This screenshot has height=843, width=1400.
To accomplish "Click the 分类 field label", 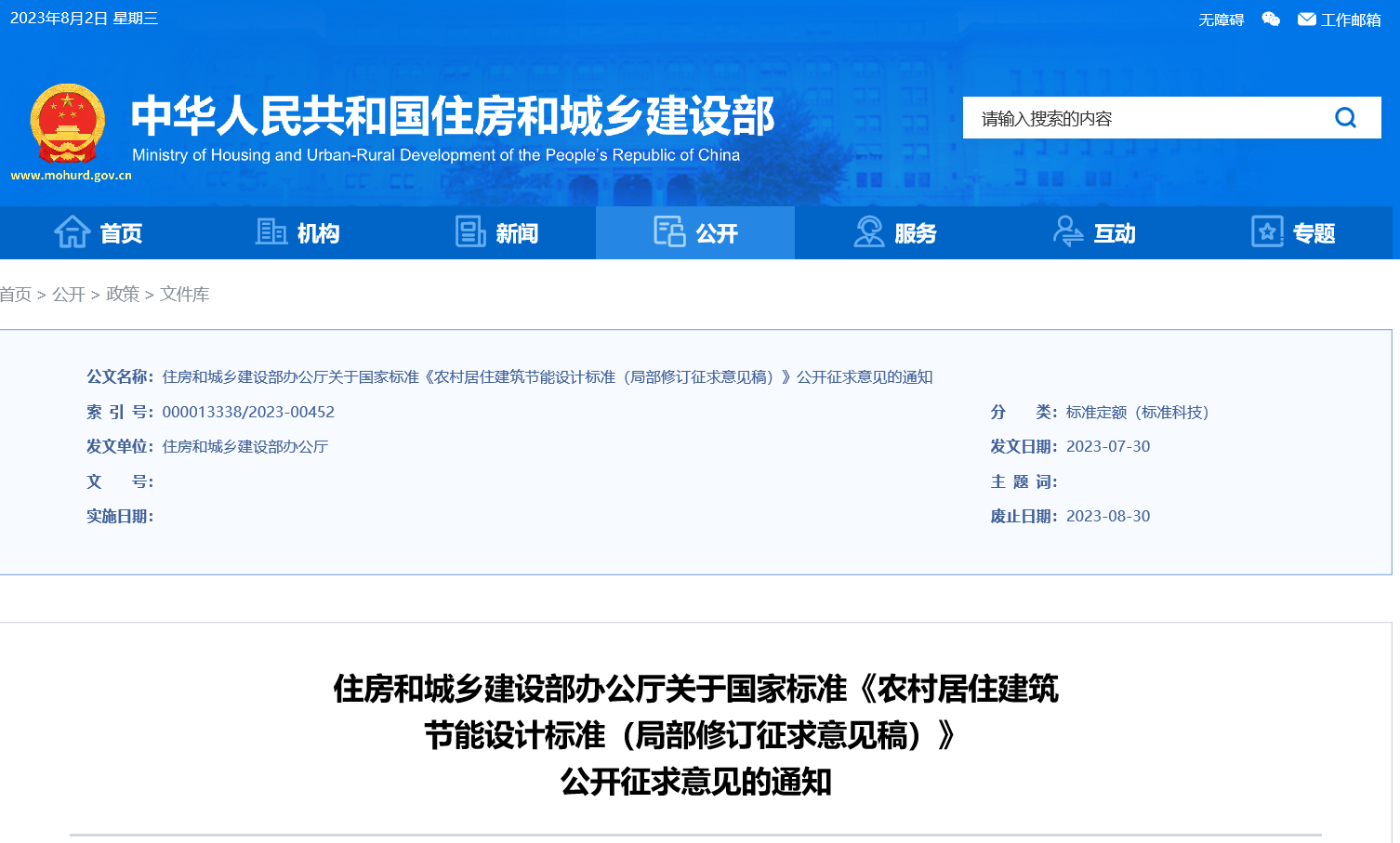I will pyautogui.click(x=1024, y=412).
